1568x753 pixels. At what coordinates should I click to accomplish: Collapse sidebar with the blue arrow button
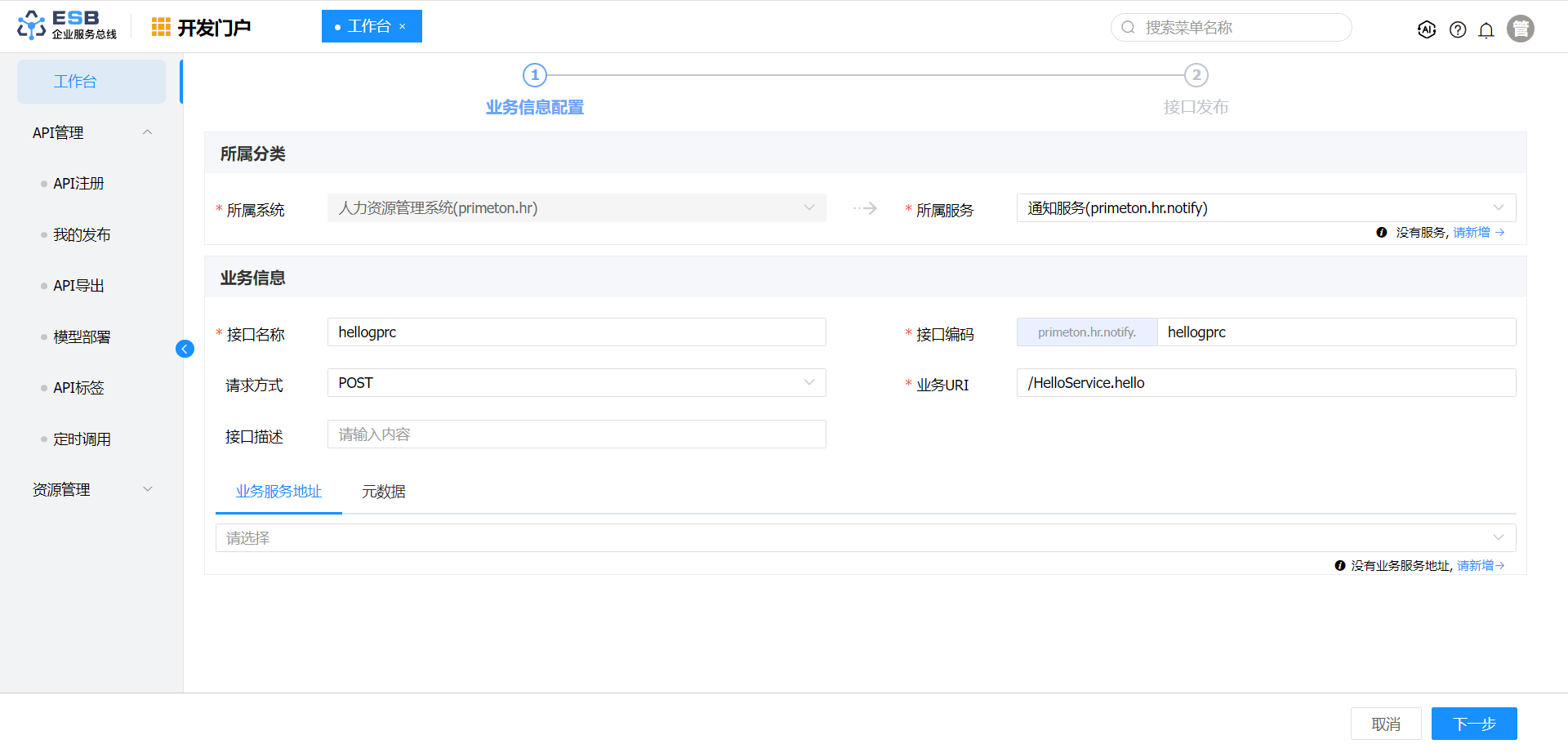[x=185, y=349]
